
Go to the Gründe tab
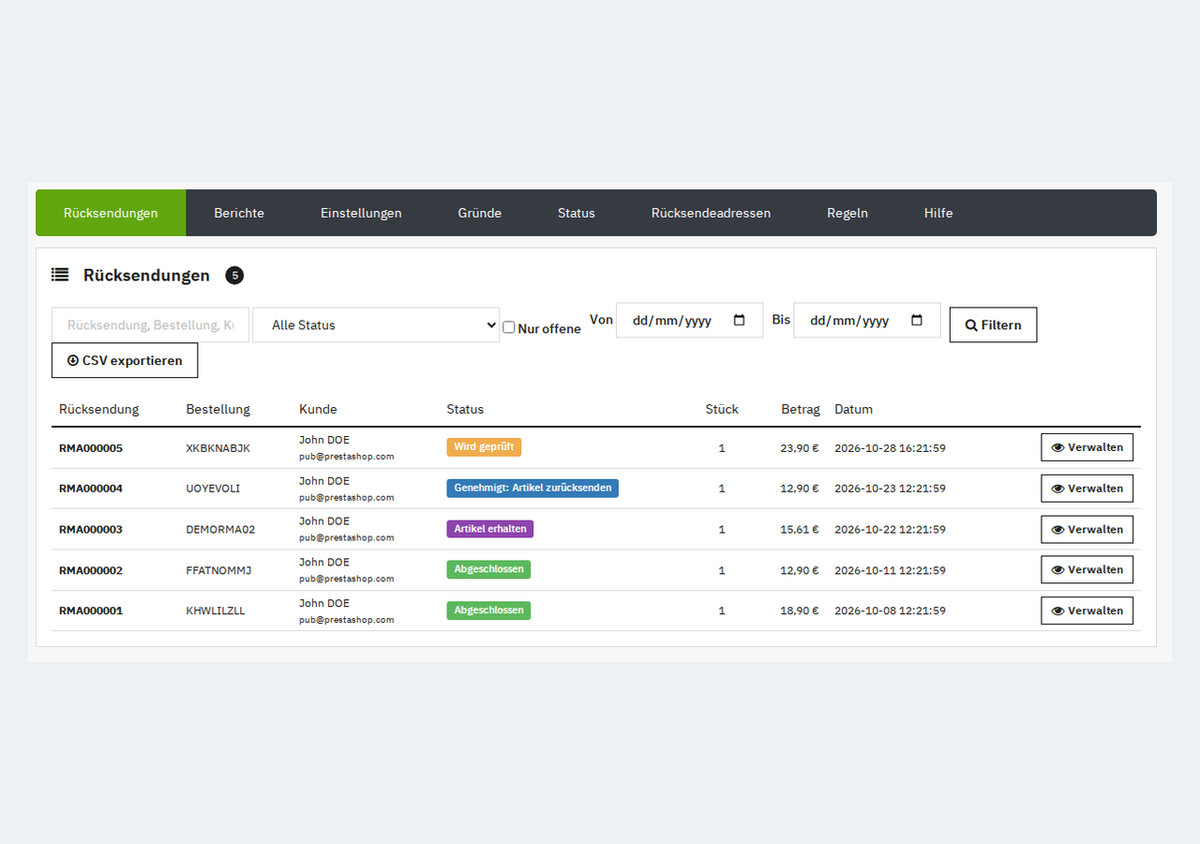[x=480, y=213]
